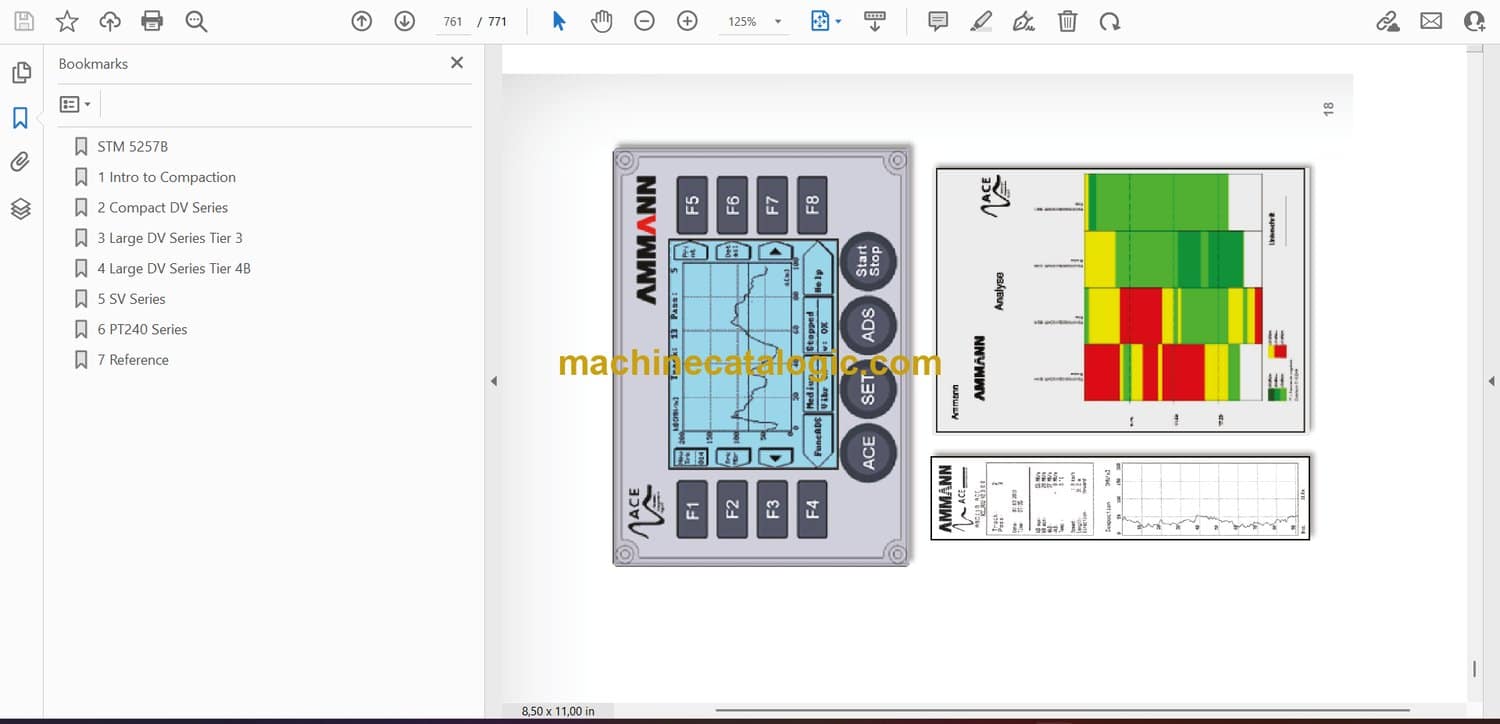
Task: Open the user account menu
Action: pos(1474,21)
